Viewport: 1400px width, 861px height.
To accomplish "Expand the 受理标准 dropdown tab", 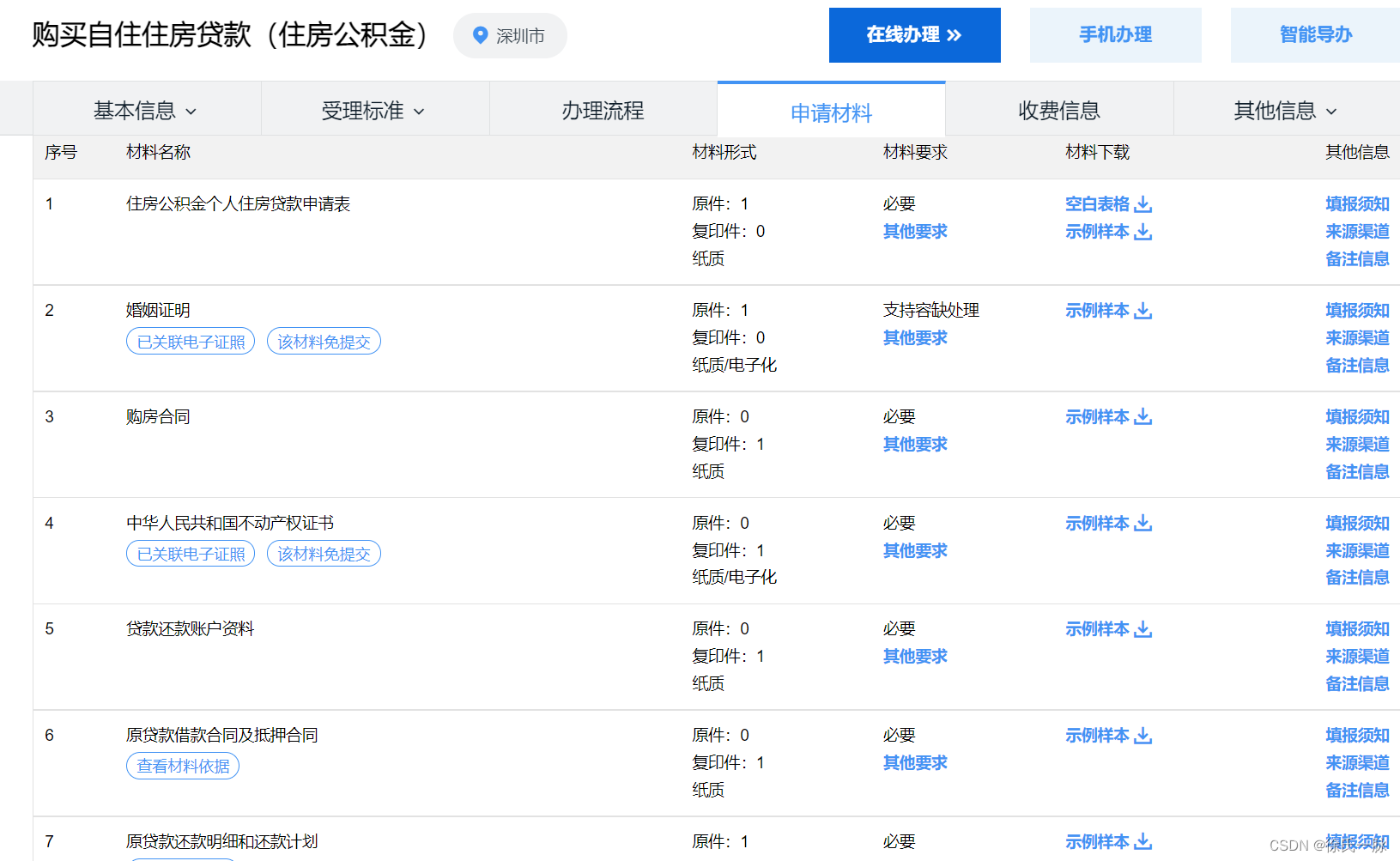I will coord(375,109).
